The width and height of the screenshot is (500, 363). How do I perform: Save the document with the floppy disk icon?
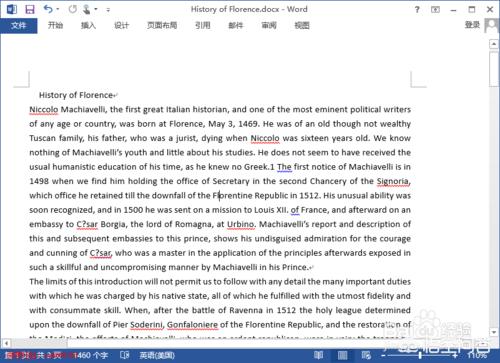coord(30,9)
